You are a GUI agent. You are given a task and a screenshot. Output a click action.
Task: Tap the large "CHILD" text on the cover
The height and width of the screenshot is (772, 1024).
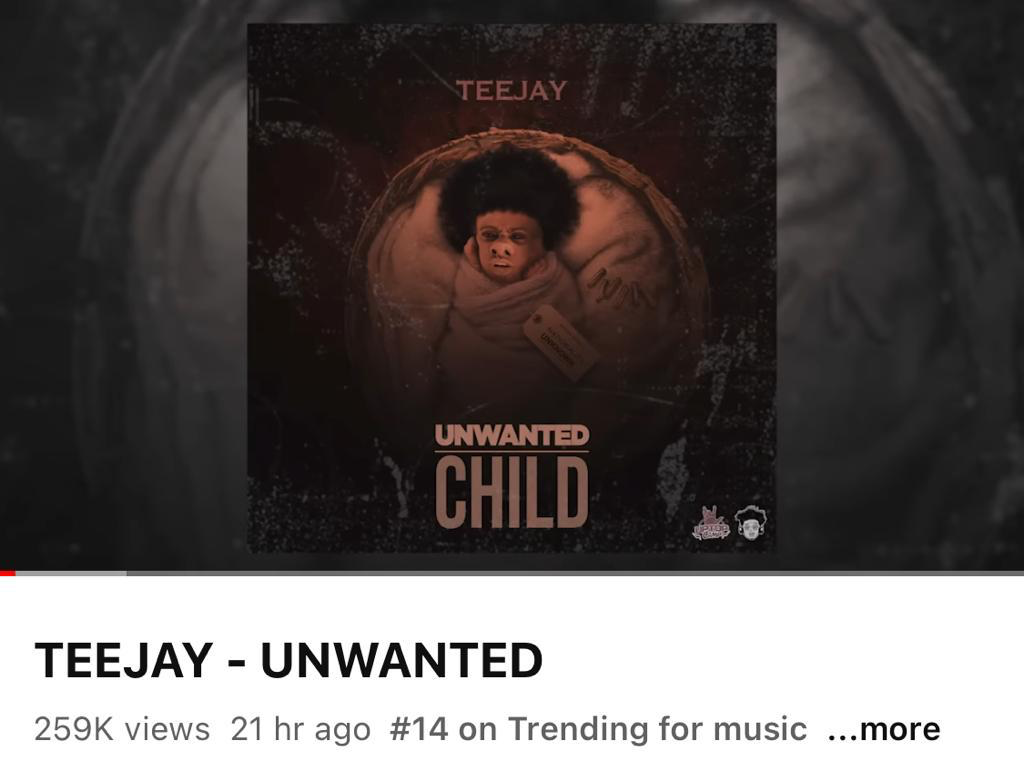point(512,492)
